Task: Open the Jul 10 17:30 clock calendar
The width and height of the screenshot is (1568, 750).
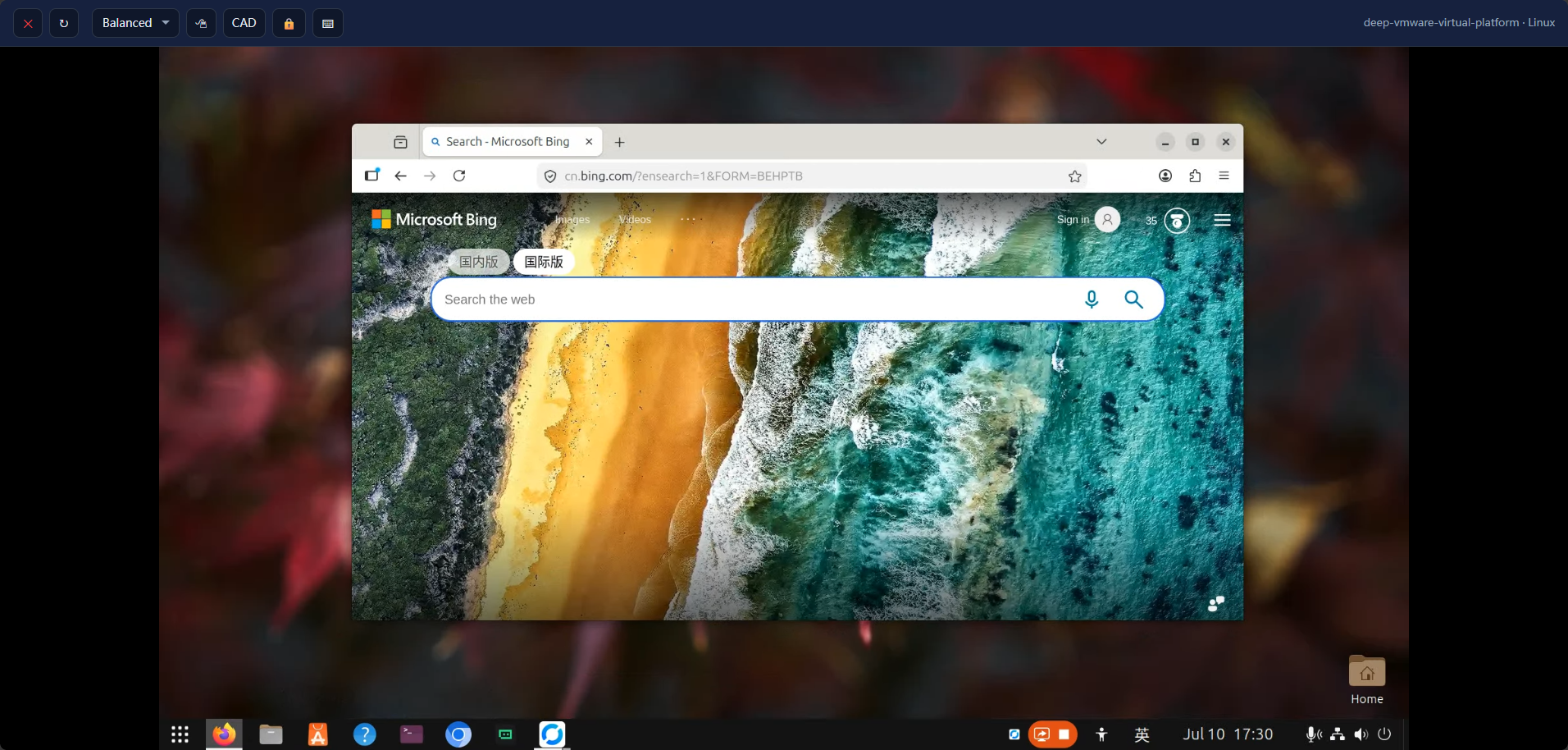Action: tap(1228, 734)
